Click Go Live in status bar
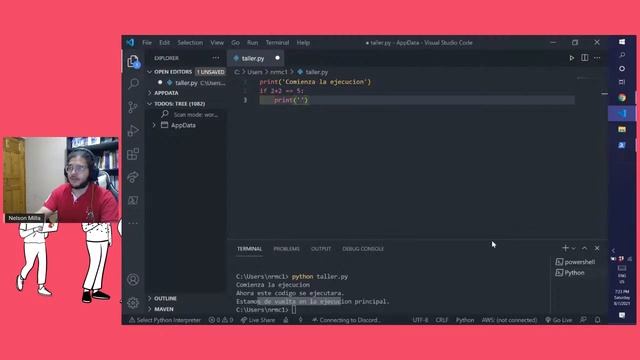The height and width of the screenshot is (360, 640). coord(559,320)
